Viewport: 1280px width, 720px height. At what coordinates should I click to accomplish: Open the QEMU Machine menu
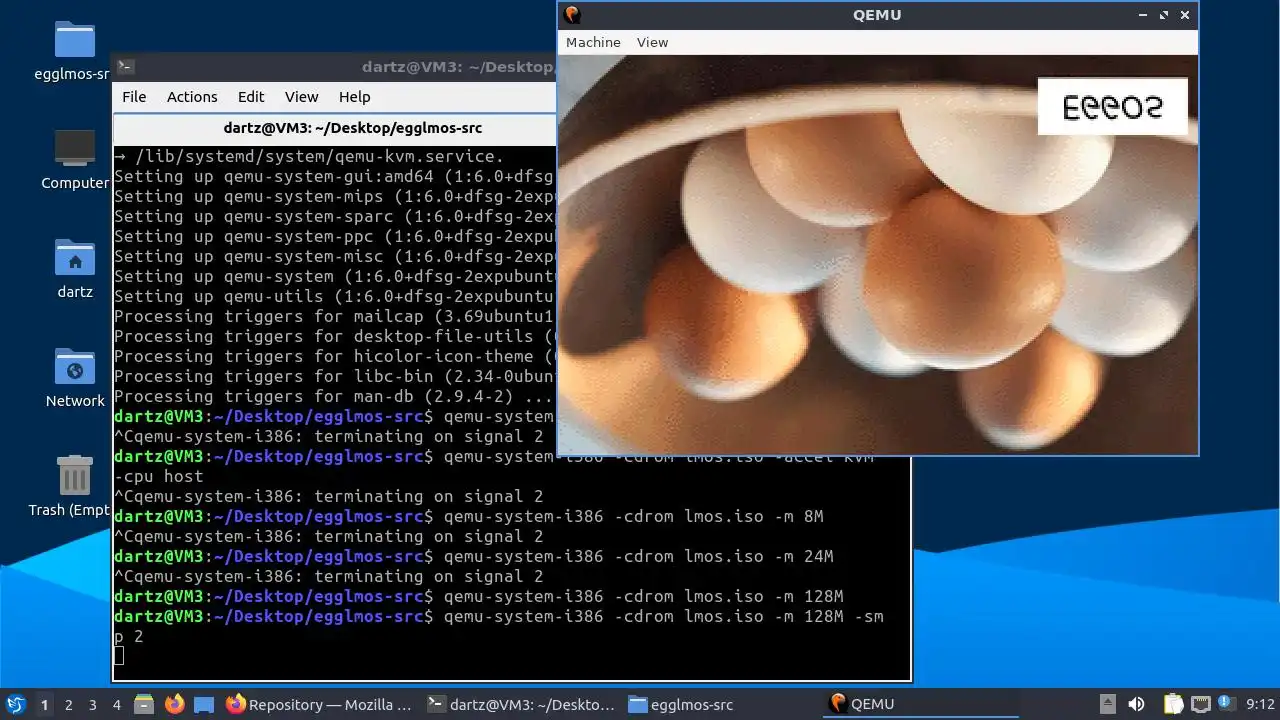593,42
